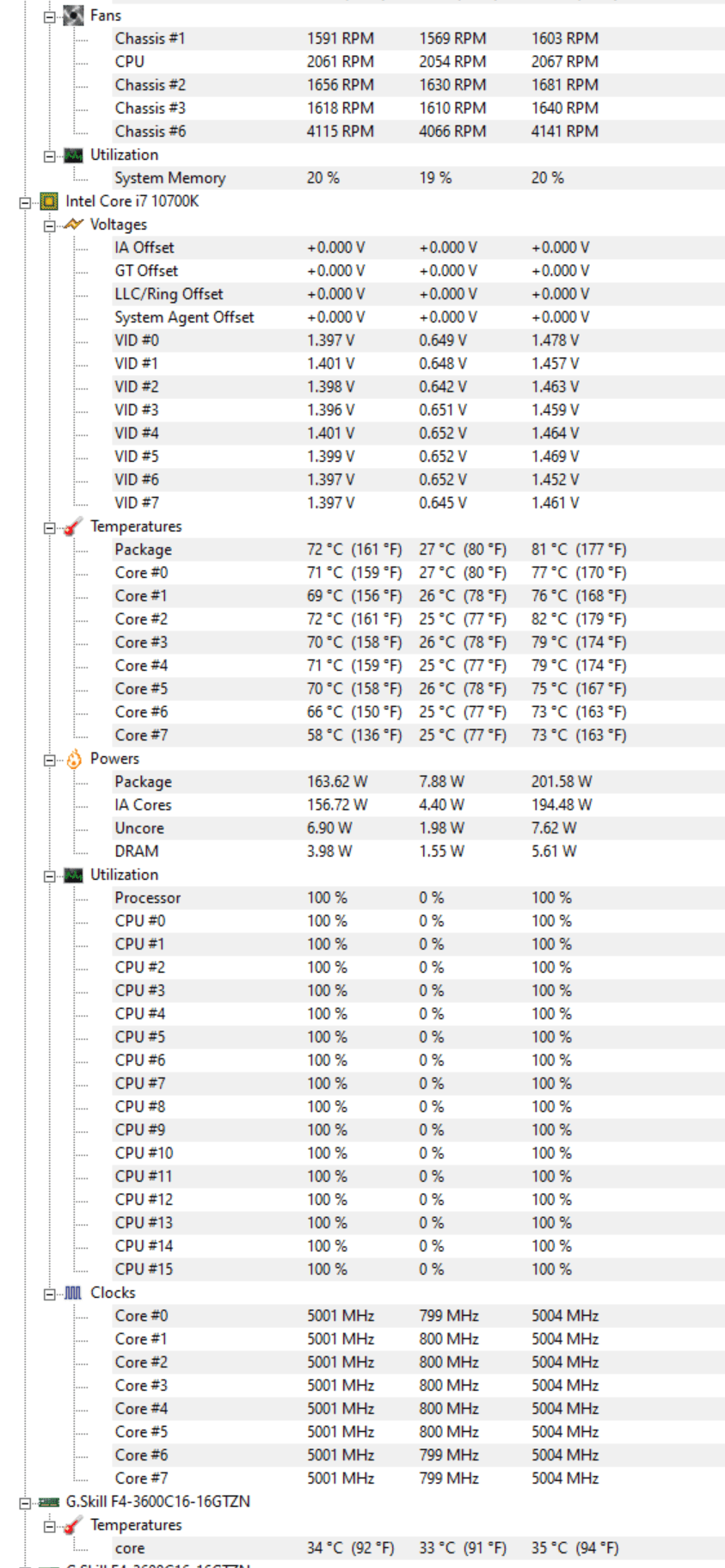Click the Powers flame icon
This screenshot has height=1568, width=725.
pos(74,759)
